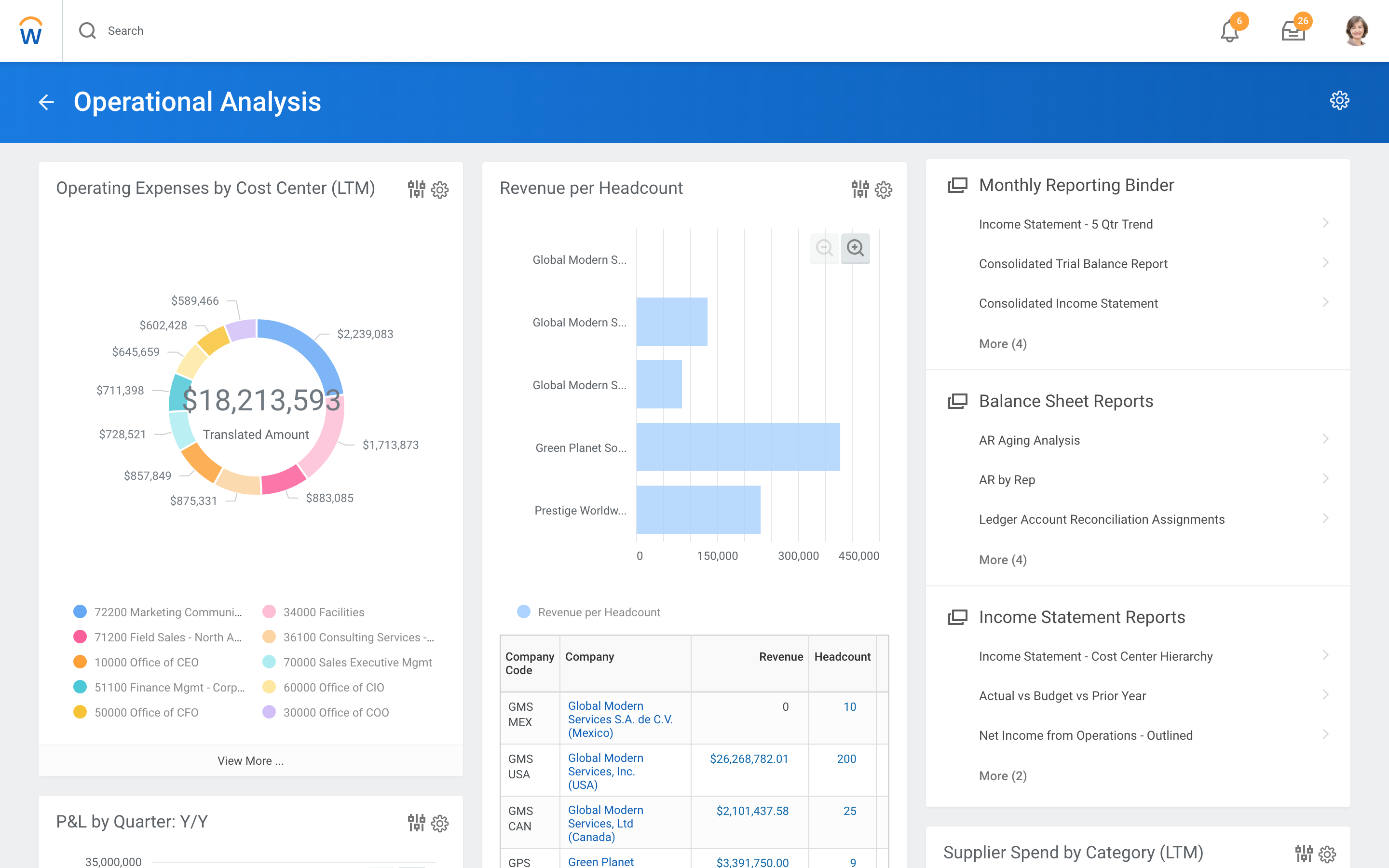This screenshot has height=868, width=1389.
Task: Zoom in on Revenue per Headcount chart
Action: [855, 248]
